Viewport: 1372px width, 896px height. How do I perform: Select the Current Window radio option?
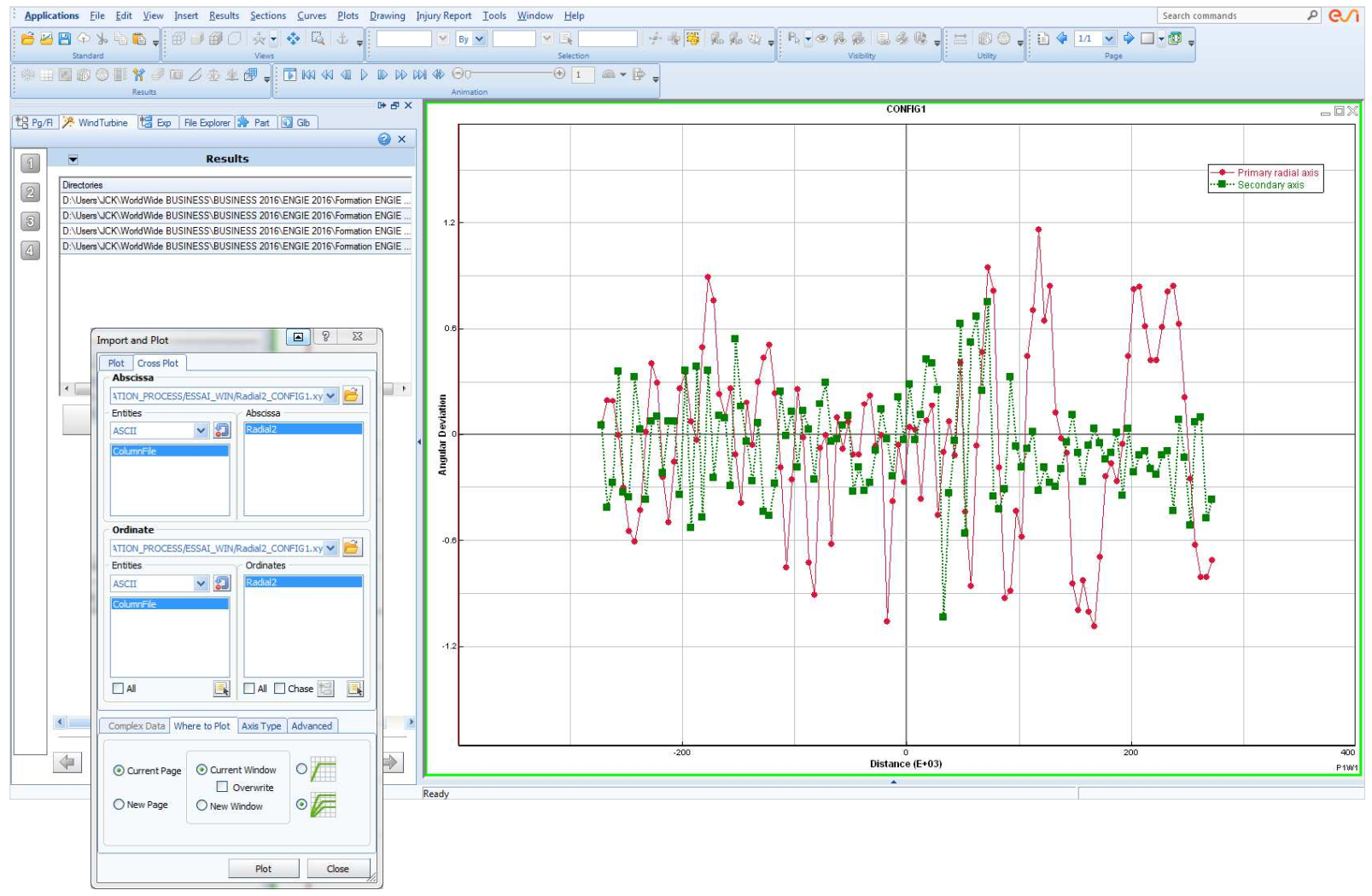coord(201,770)
